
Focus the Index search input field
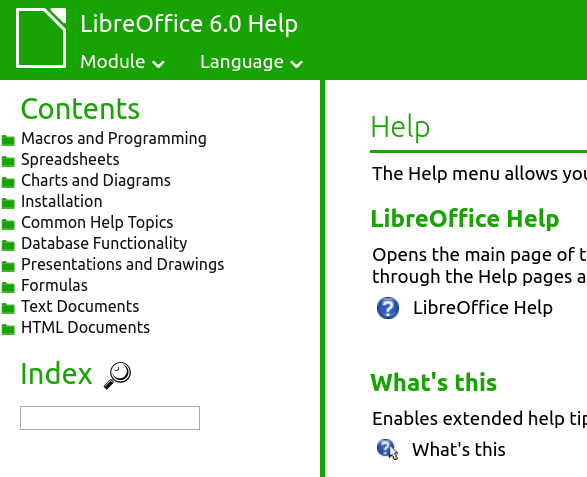[x=110, y=418]
